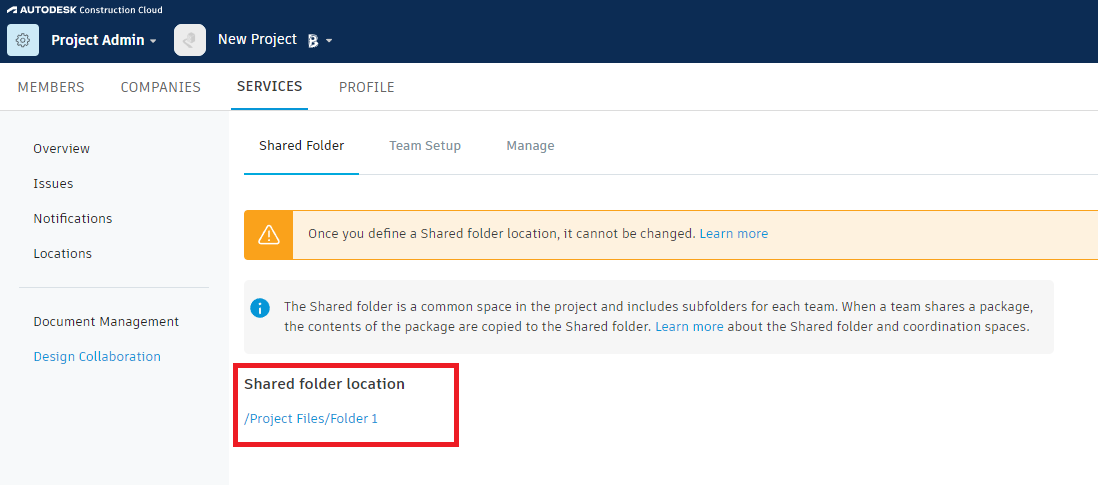The height and width of the screenshot is (485, 1098).
Task: Click the New Project thumbnail image
Action: point(190,40)
